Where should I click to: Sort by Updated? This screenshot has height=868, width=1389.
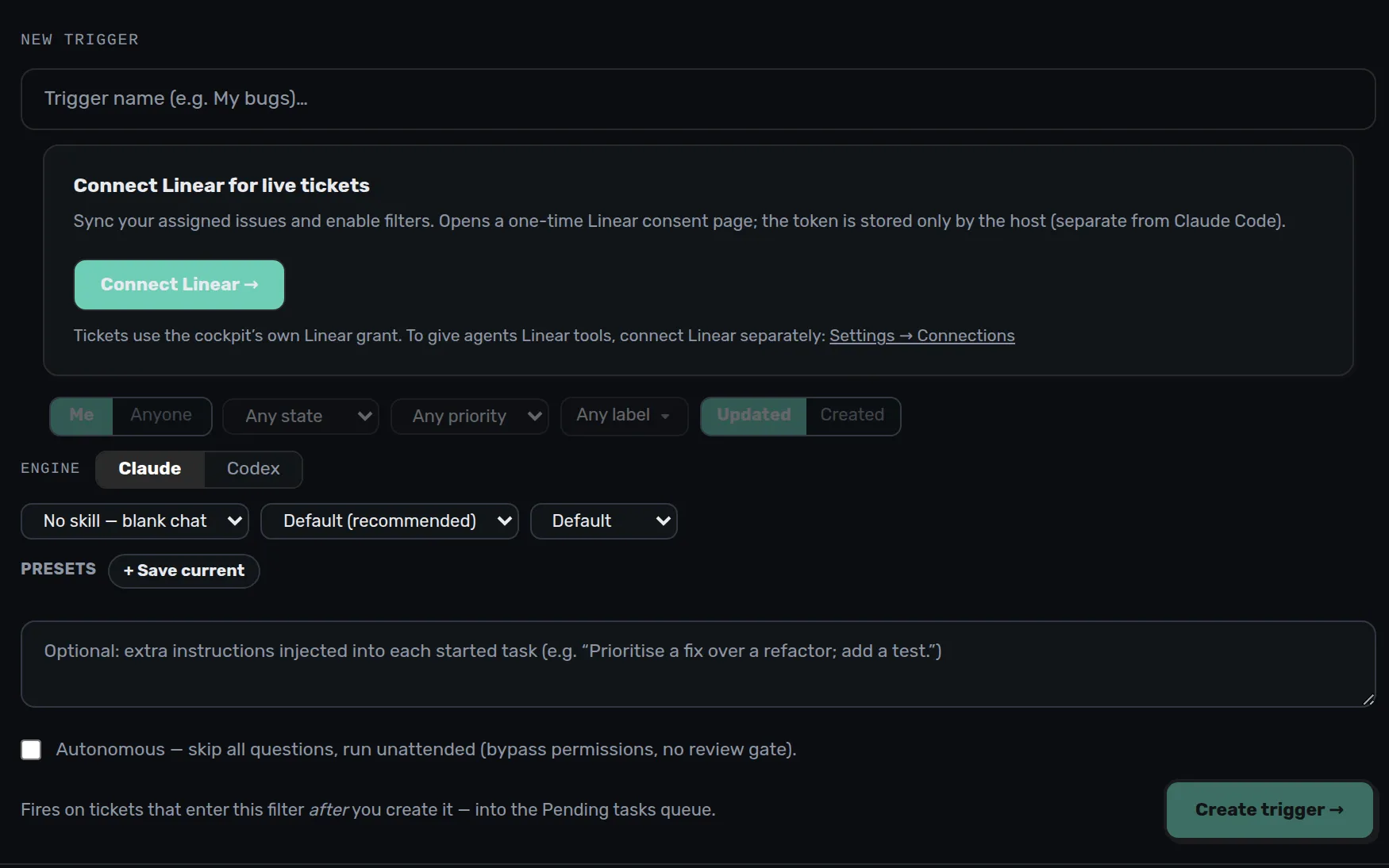(x=754, y=416)
